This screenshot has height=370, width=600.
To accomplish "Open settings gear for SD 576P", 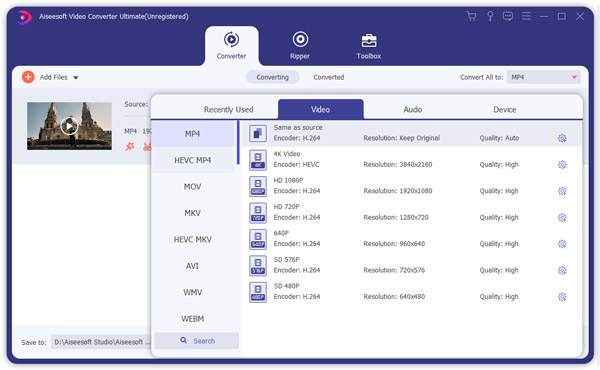I will coord(562,270).
